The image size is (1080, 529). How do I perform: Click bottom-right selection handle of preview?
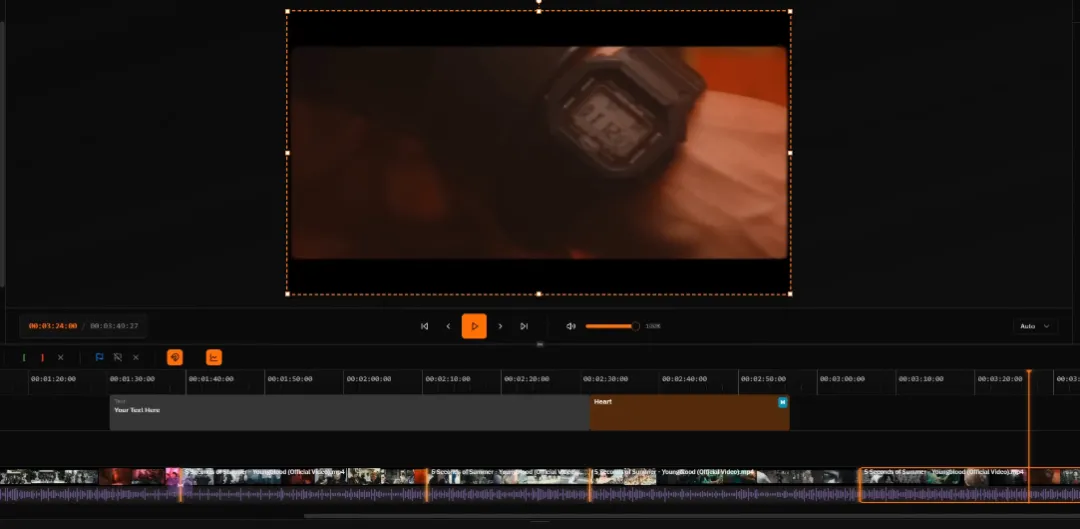[790, 294]
